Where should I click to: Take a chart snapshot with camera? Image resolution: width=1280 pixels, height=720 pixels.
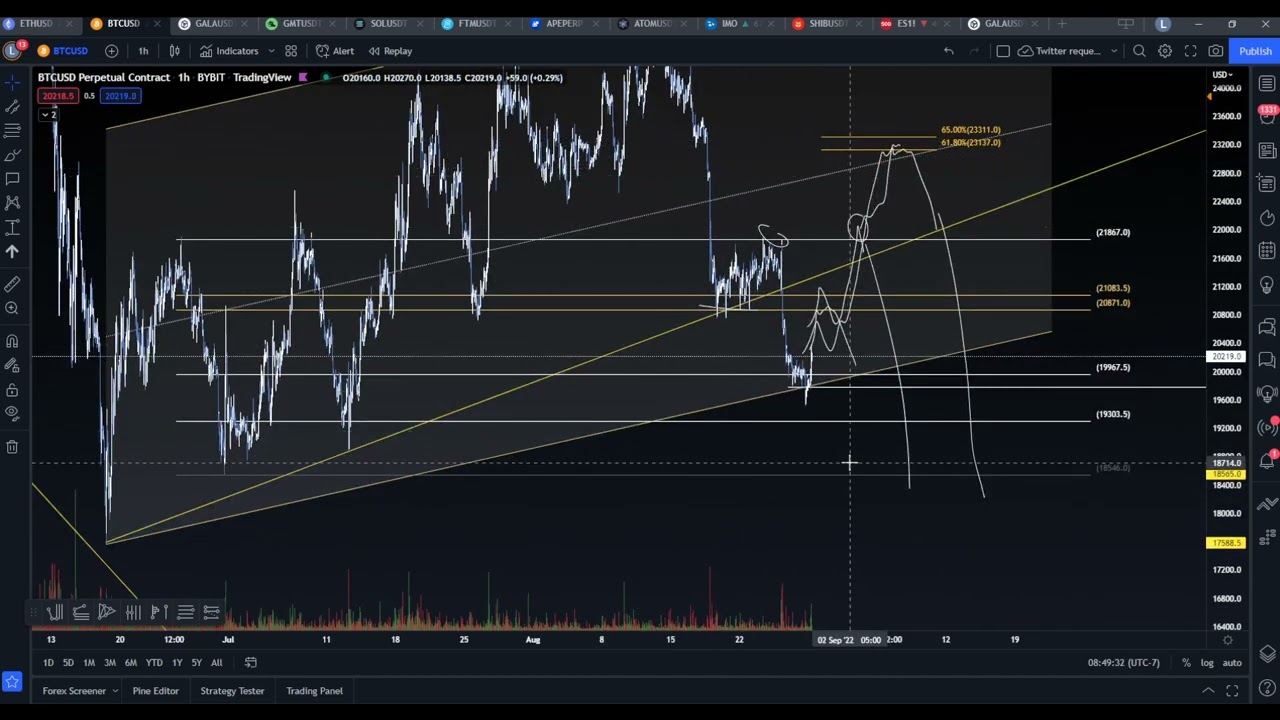(1216, 51)
